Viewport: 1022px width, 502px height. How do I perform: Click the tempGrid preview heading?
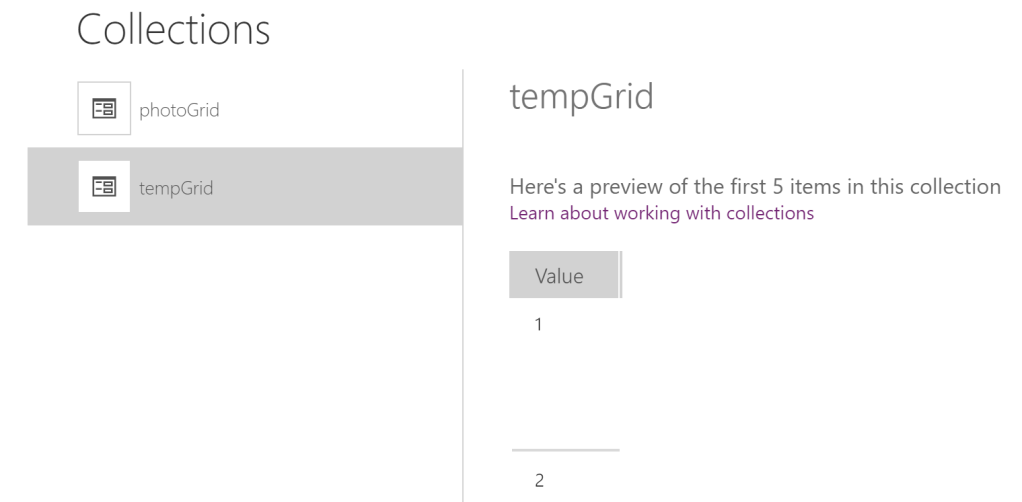(x=581, y=98)
